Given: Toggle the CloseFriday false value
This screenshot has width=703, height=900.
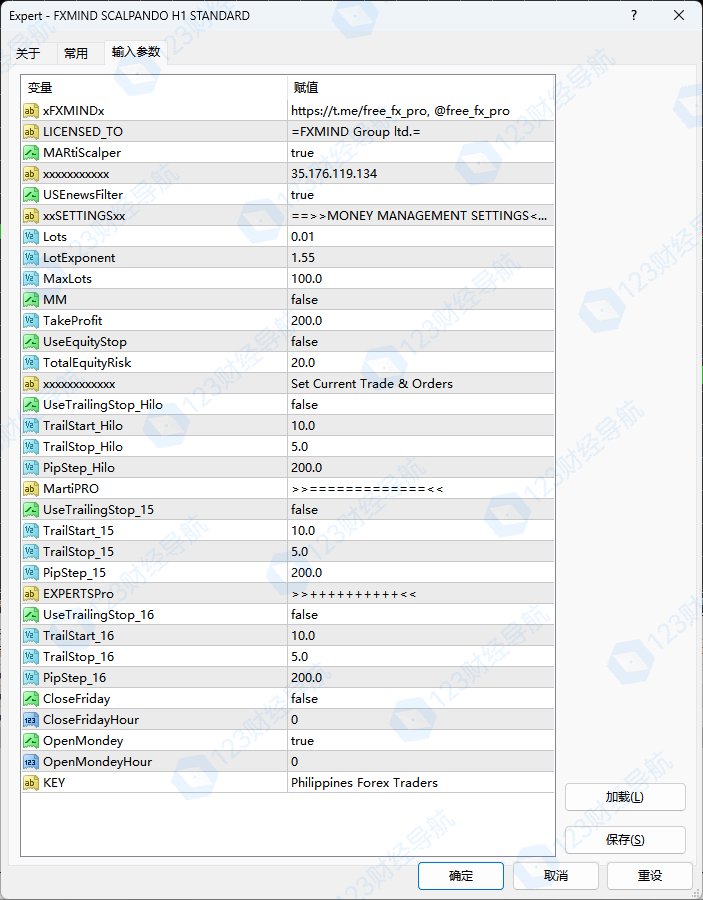Looking at the screenshot, I should tap(304, 699).
